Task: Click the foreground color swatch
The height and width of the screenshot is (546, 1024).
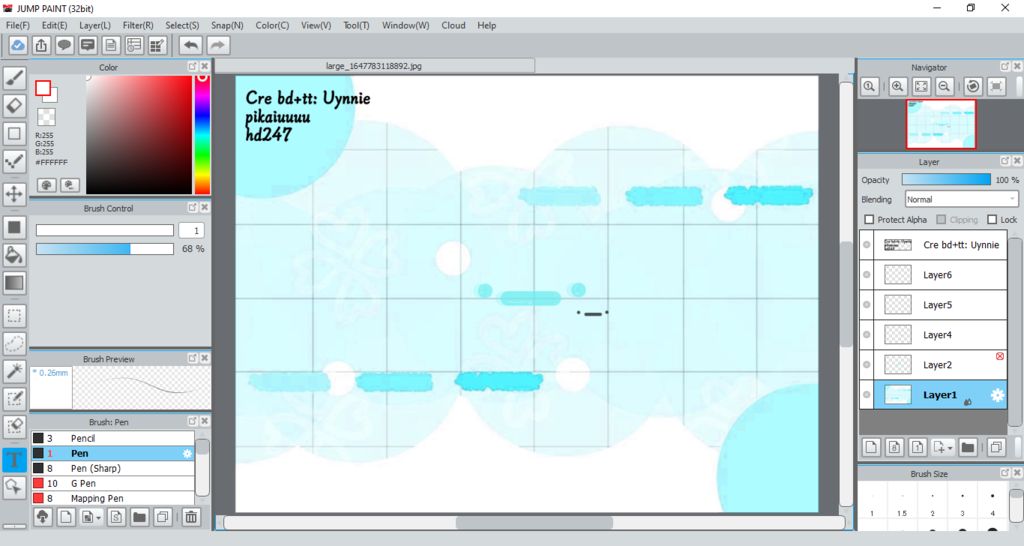Action: (x=43, y=88)
